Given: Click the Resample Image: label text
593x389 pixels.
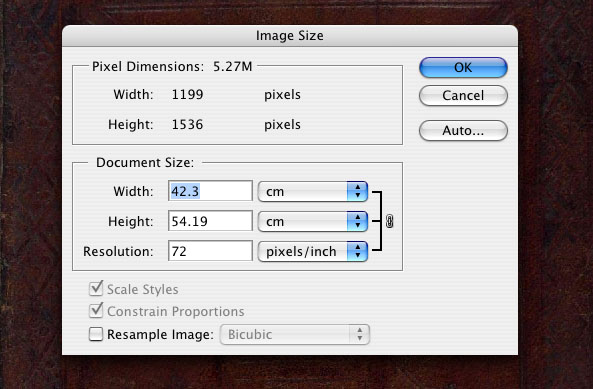Looking at the screenshot, I should [160, 335].
